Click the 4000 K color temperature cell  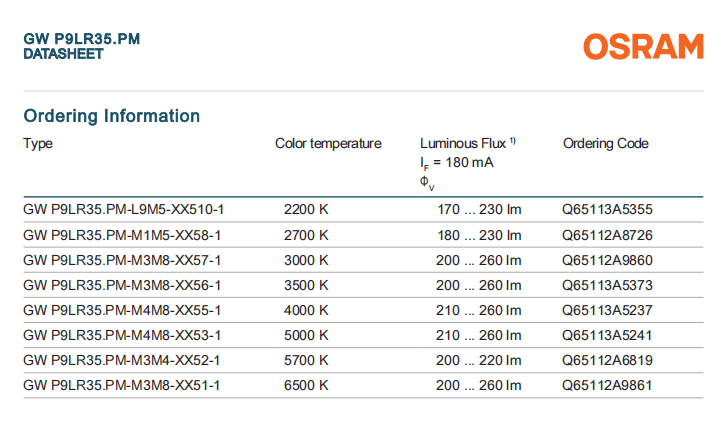[306, 311]
